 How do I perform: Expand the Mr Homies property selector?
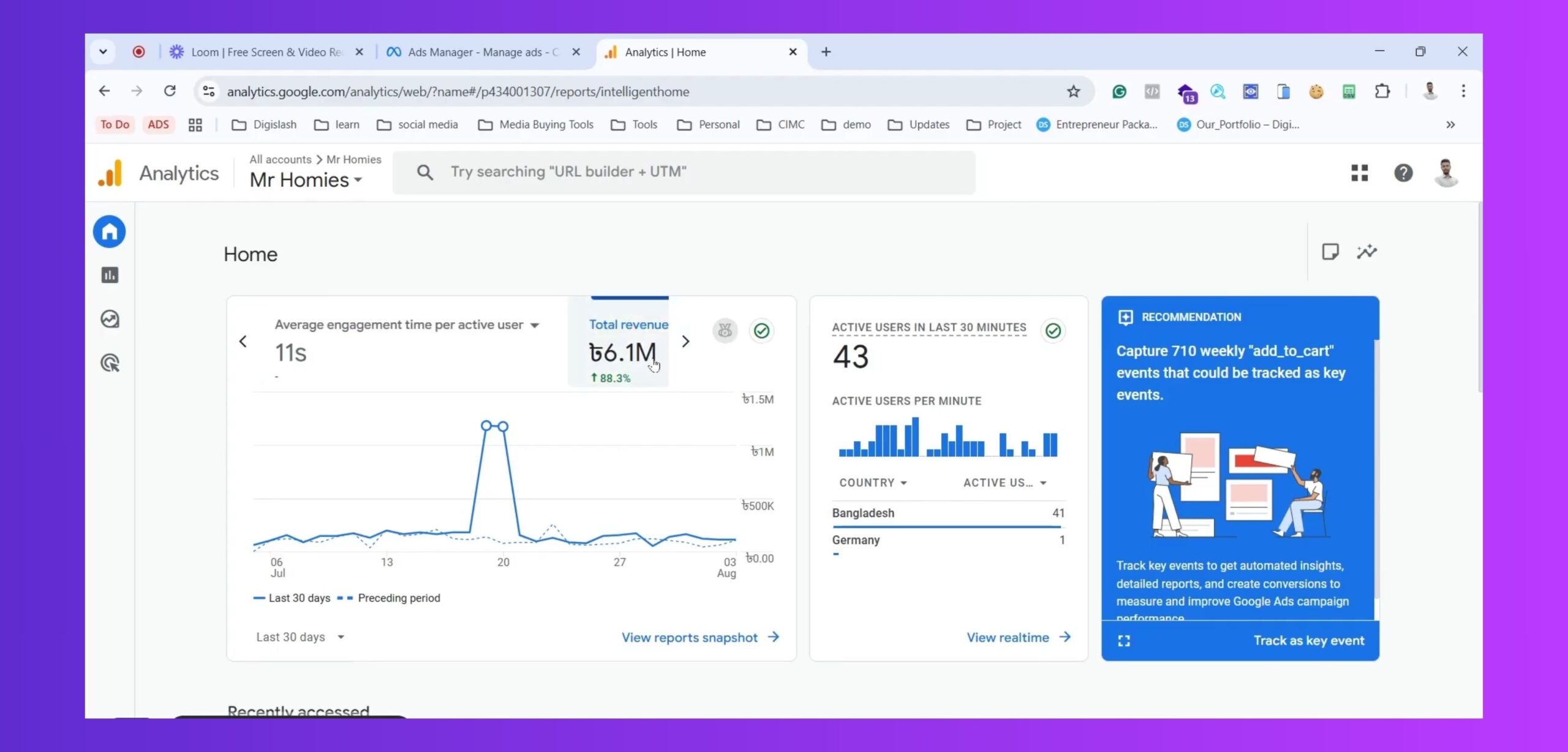point(306,180)
